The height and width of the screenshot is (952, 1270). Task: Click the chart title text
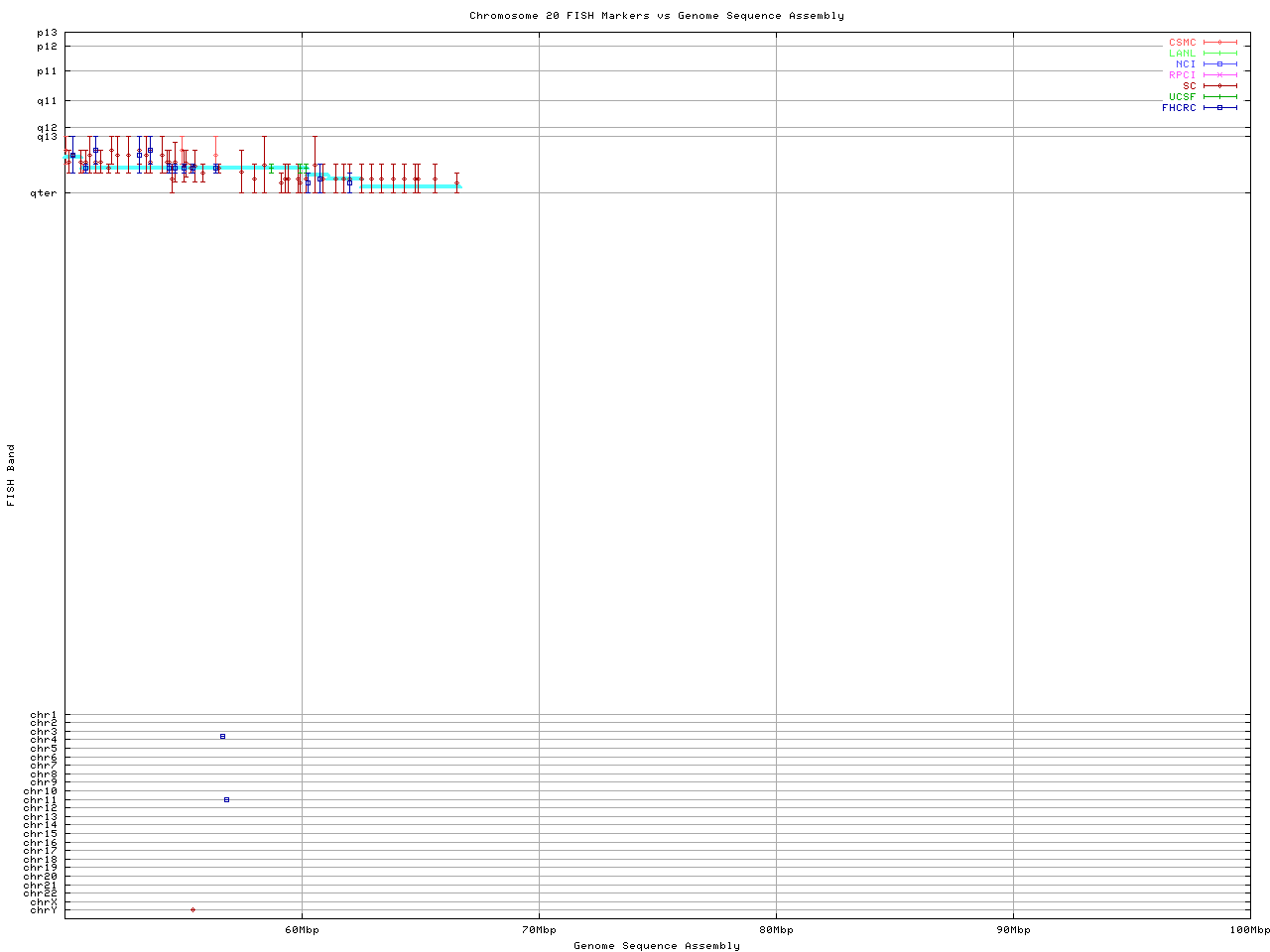pyautogui.click(x=657, y=16)
